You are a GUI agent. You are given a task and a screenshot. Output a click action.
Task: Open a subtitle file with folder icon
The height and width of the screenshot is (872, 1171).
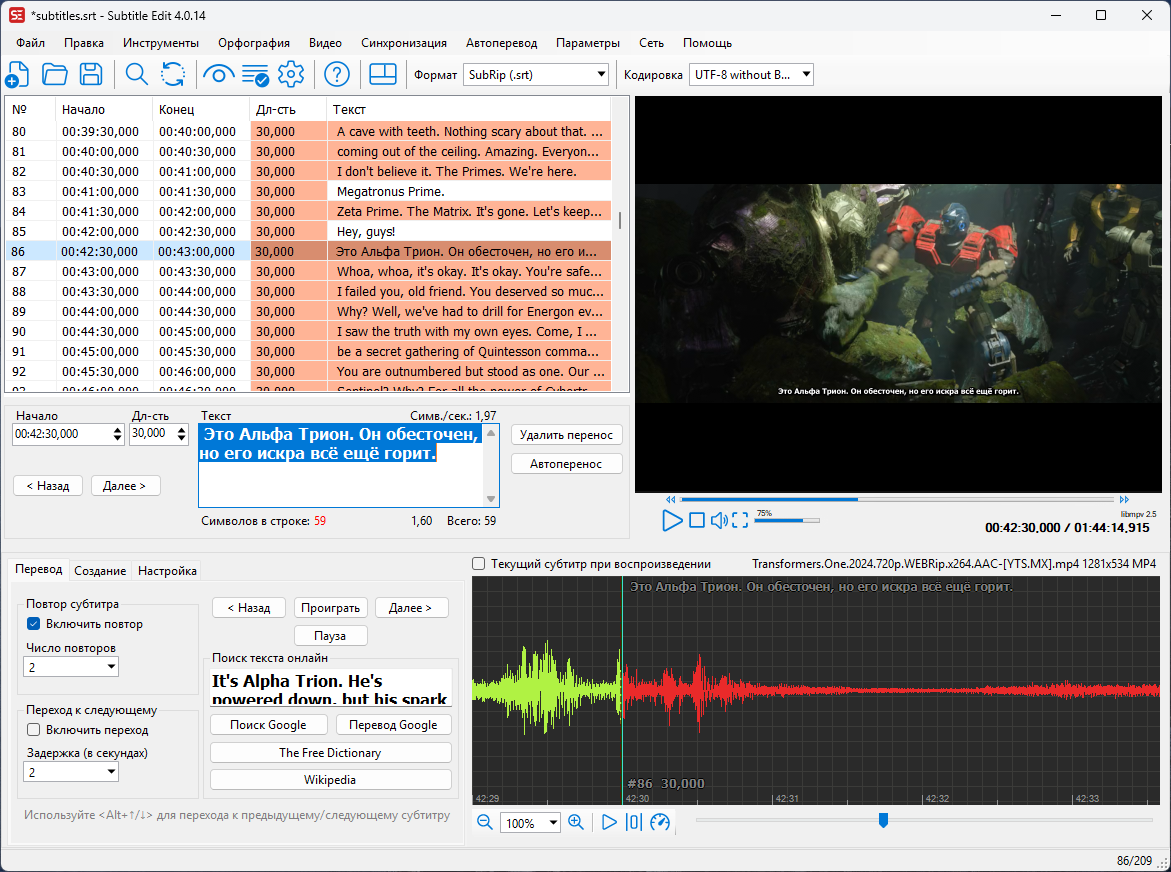tap(54, 74)
